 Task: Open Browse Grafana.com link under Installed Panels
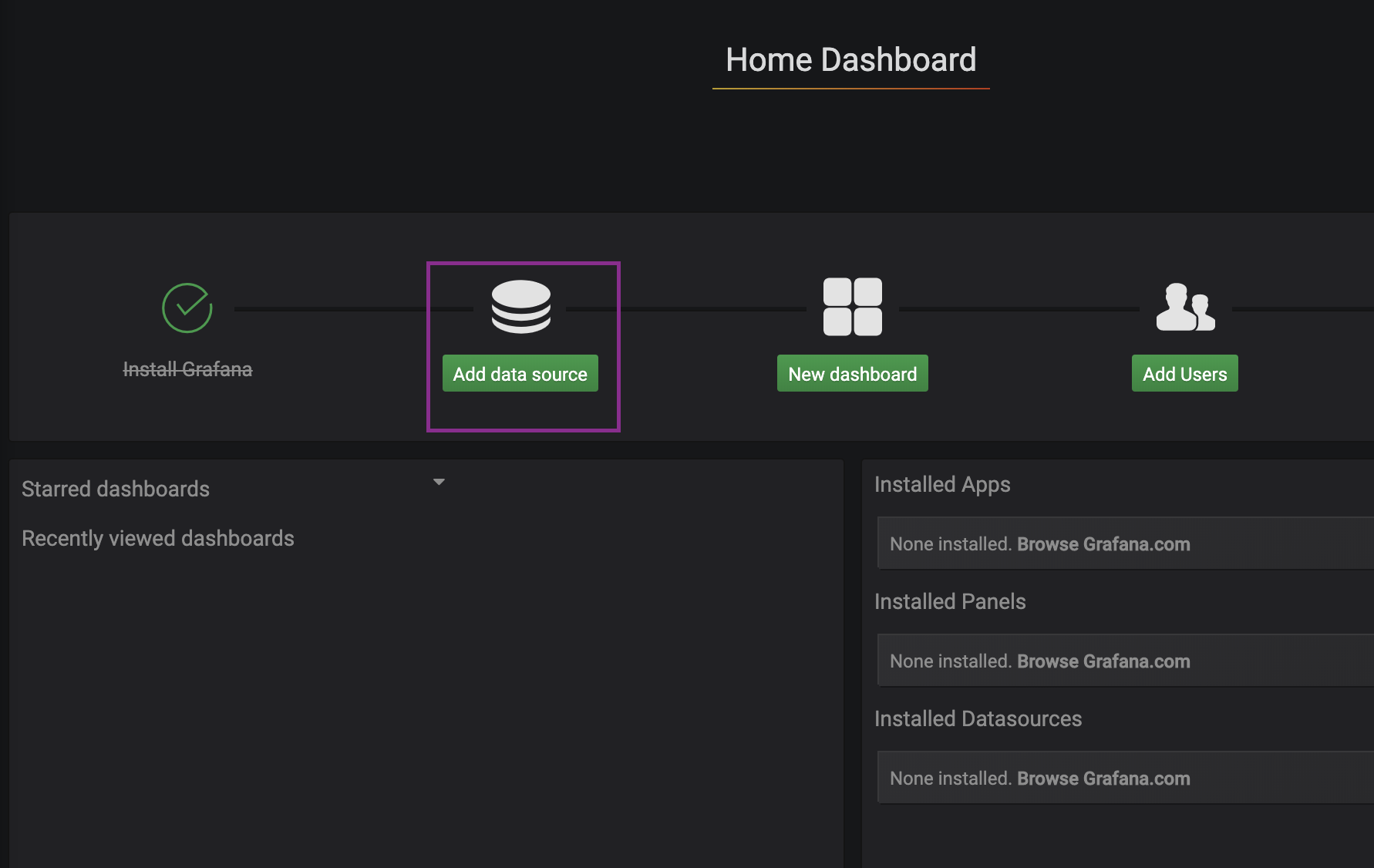tap(1103, 661)
